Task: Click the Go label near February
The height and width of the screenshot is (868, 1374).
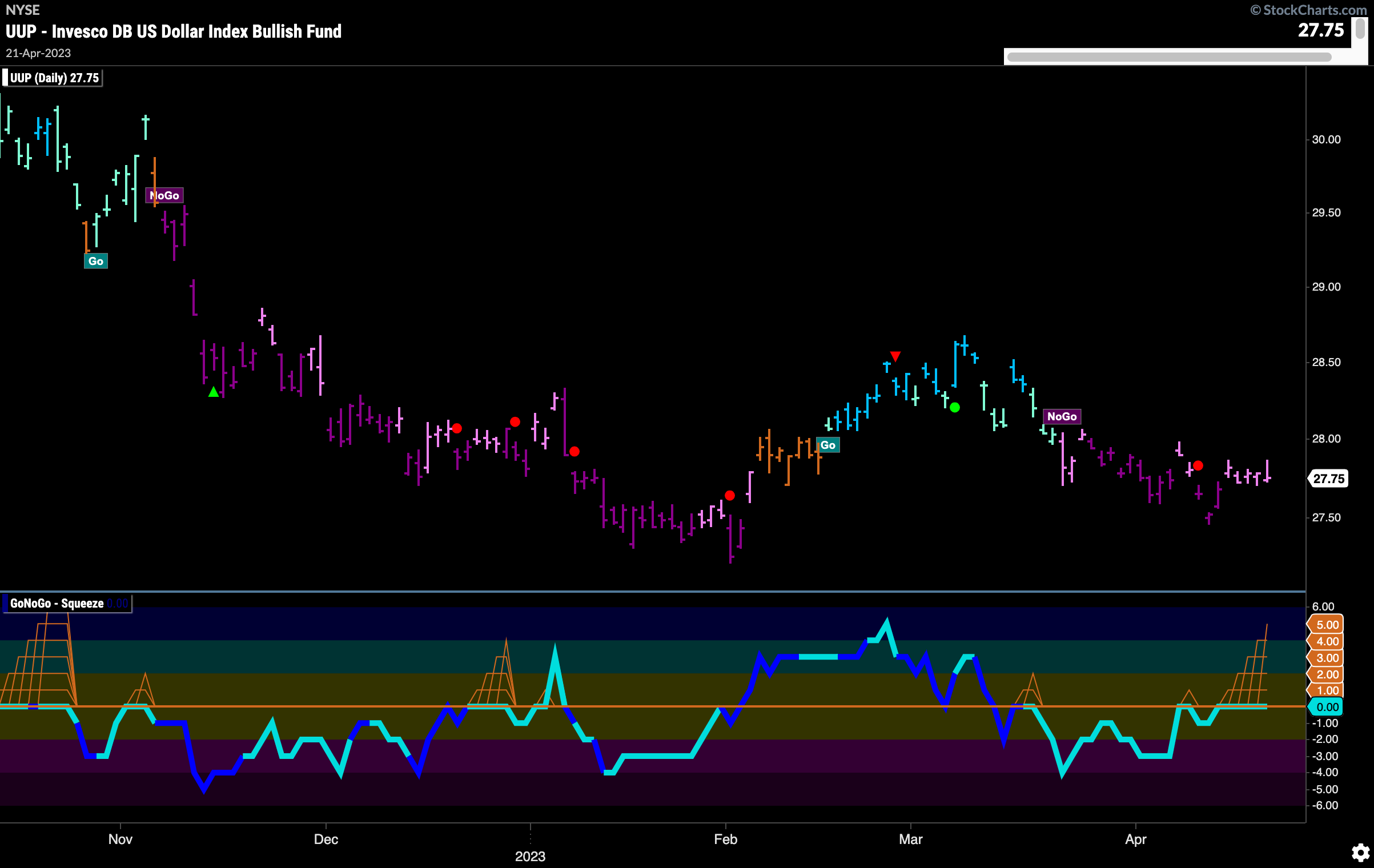Action: (828, 445)
